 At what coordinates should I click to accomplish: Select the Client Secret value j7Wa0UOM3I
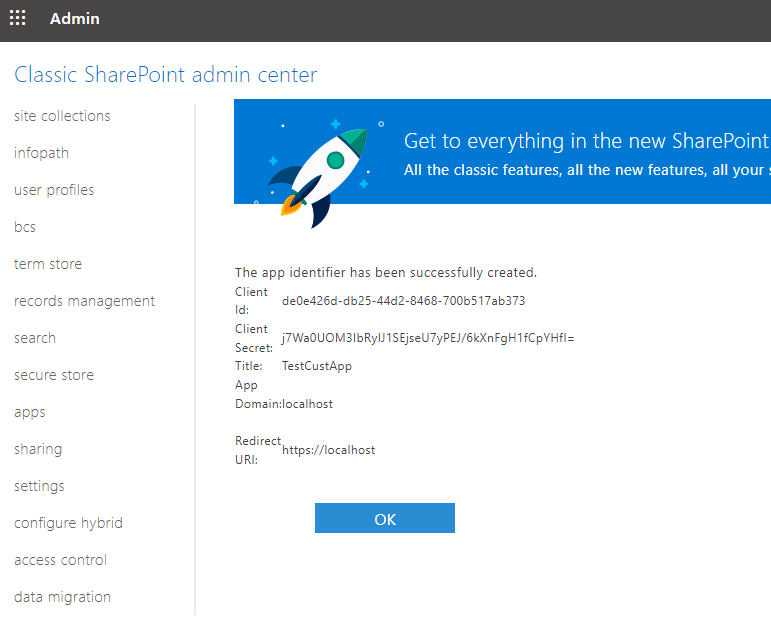(428, 338)
